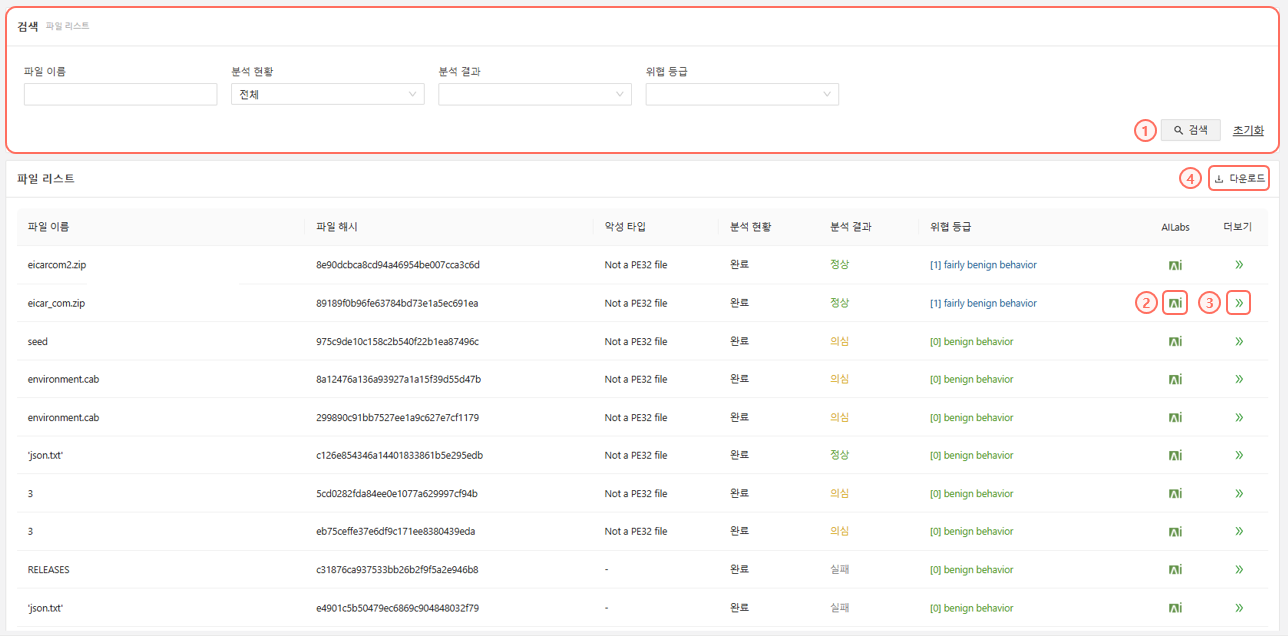
Task: Expand details arrow for seed row
Action: [x=1238, y=341]
